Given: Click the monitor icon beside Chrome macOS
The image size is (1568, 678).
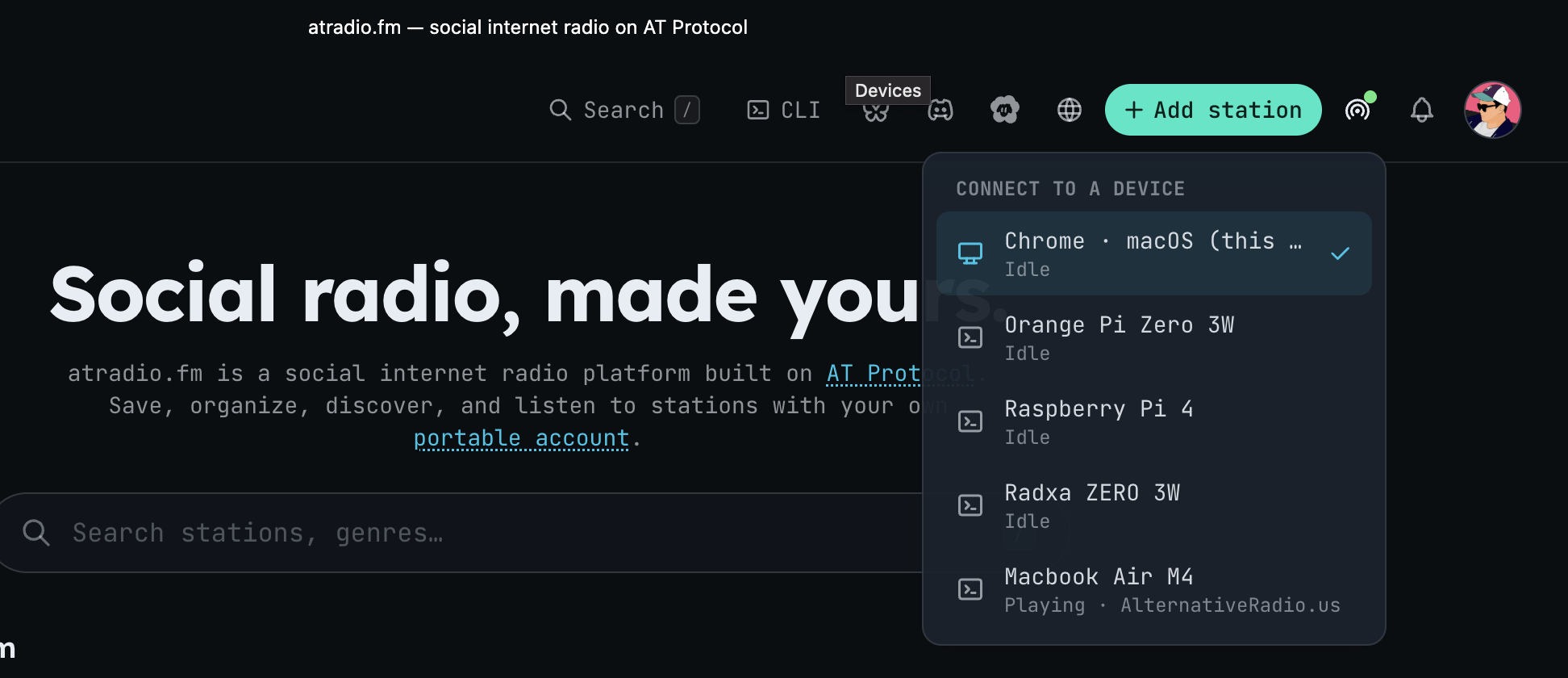Looking at the screenshot, I should point(970,253).
